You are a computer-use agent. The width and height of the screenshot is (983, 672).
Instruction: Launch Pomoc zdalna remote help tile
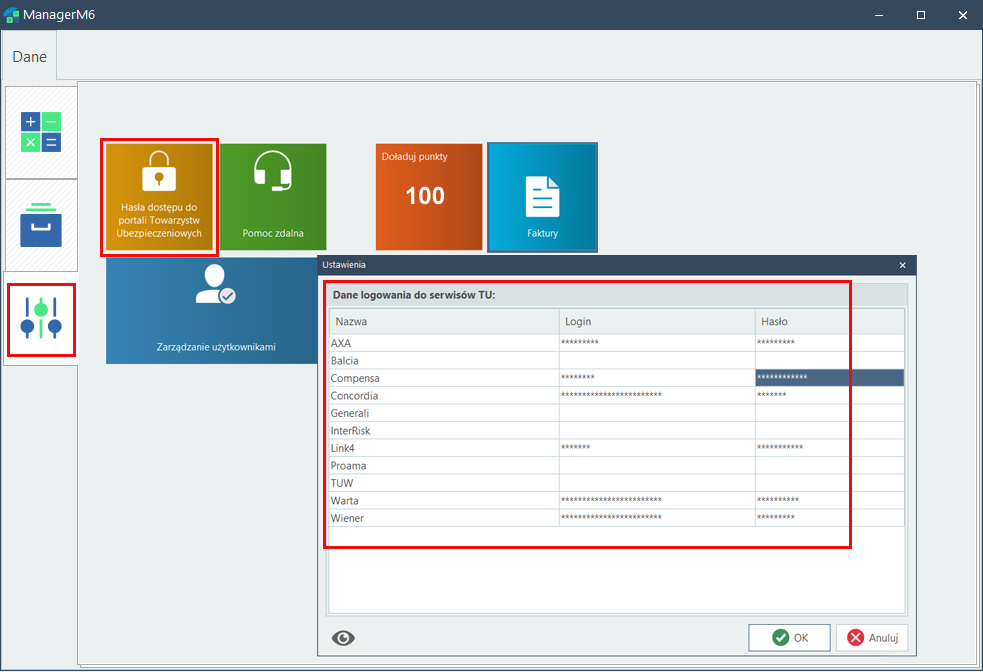coord(273,197)
